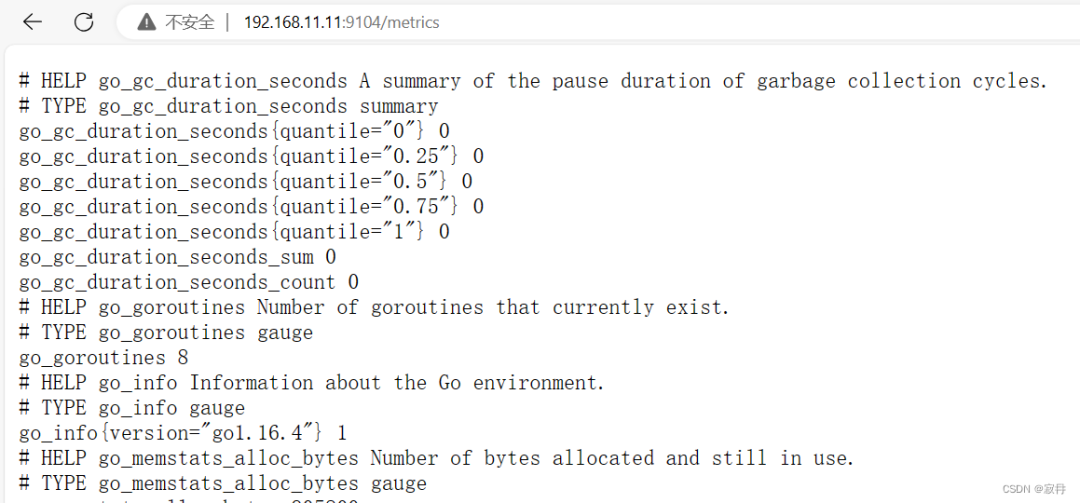Click the quantile="0.25" metric line
Viewport: 1080px width, 503px height.
click(251, 156)
